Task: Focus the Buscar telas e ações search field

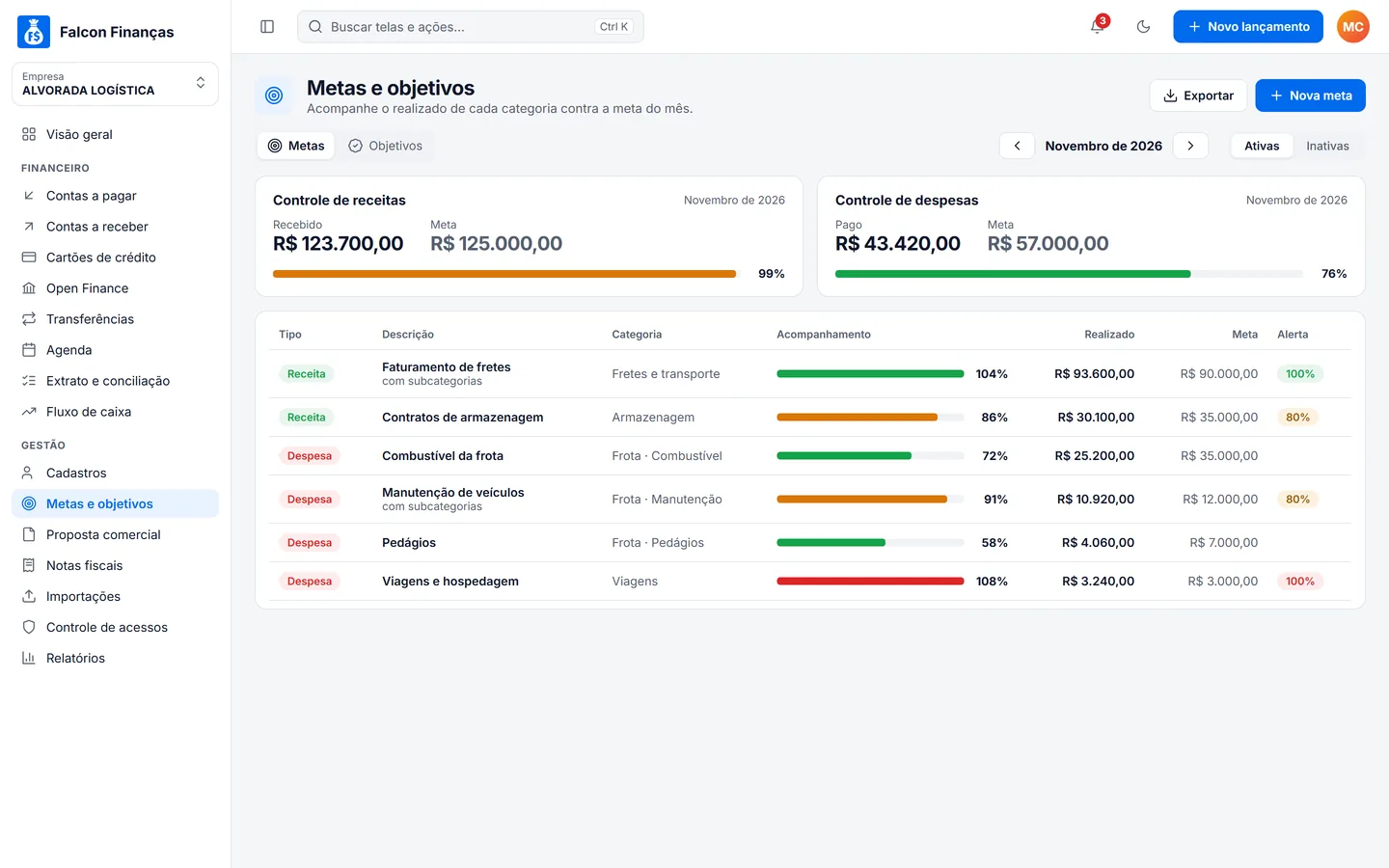Action: coord(471,27)
